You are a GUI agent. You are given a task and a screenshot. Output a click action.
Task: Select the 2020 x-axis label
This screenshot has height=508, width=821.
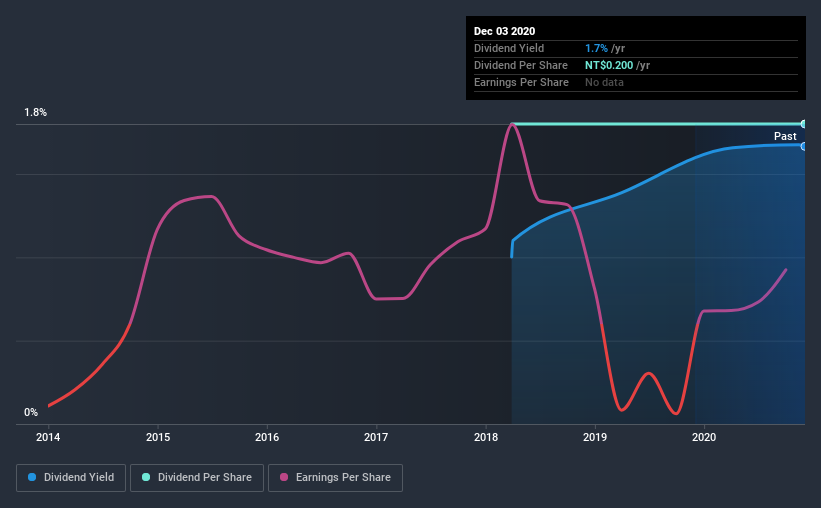pyautogui.click(x=704, y=437)
